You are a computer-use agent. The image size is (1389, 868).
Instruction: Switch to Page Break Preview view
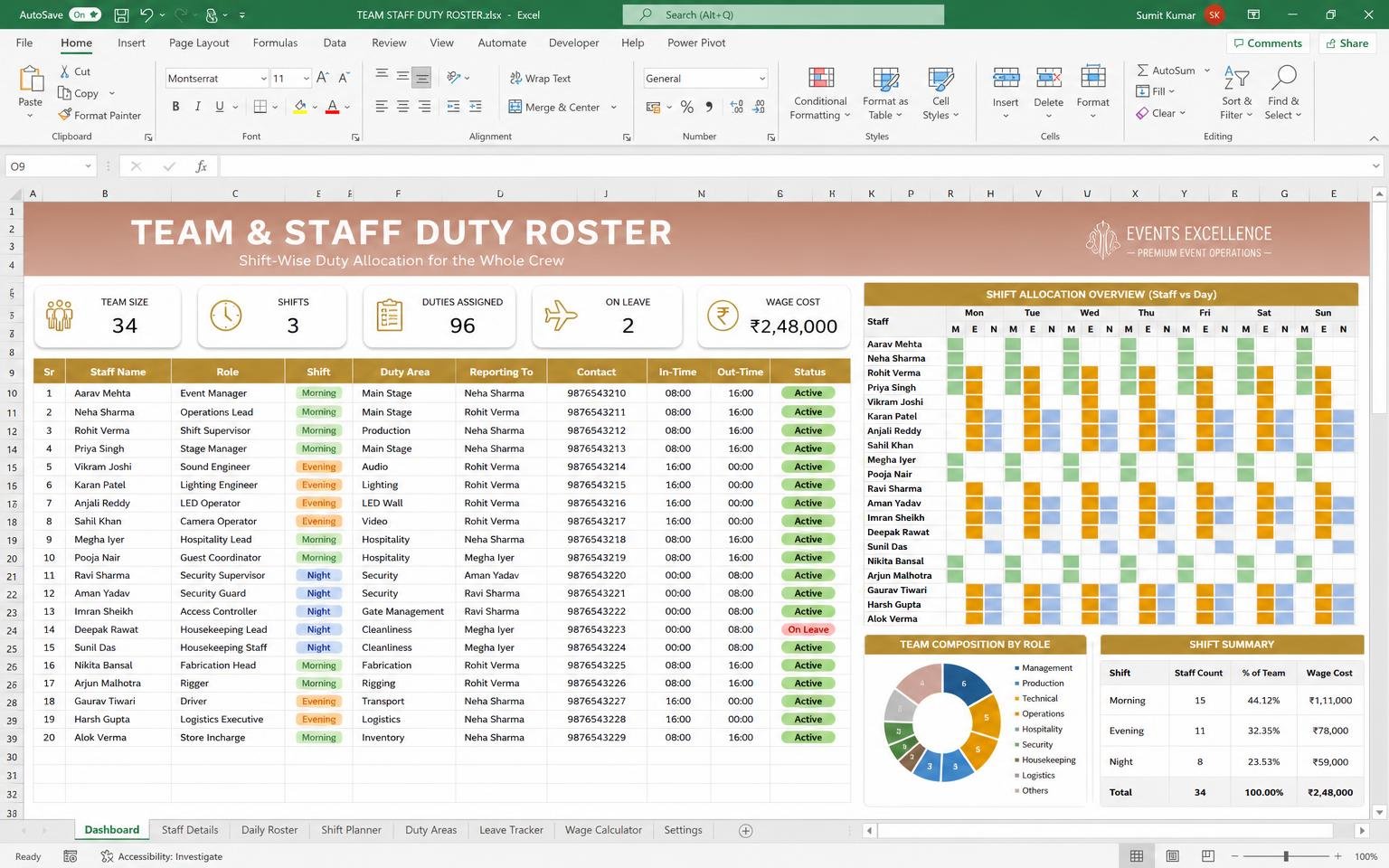pos(1207,855)
